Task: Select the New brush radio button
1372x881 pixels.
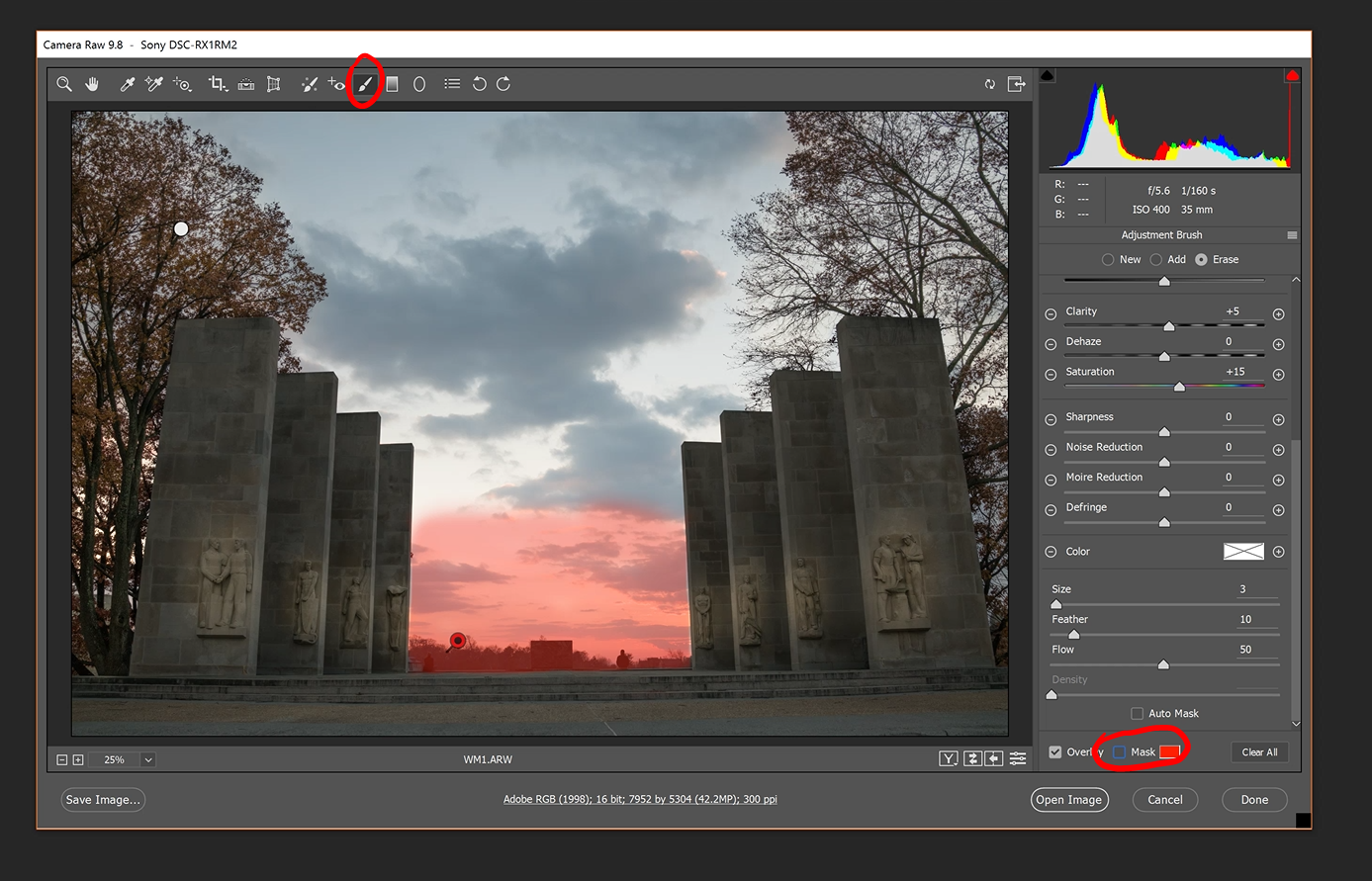Action: click(x=1108, y=259)
